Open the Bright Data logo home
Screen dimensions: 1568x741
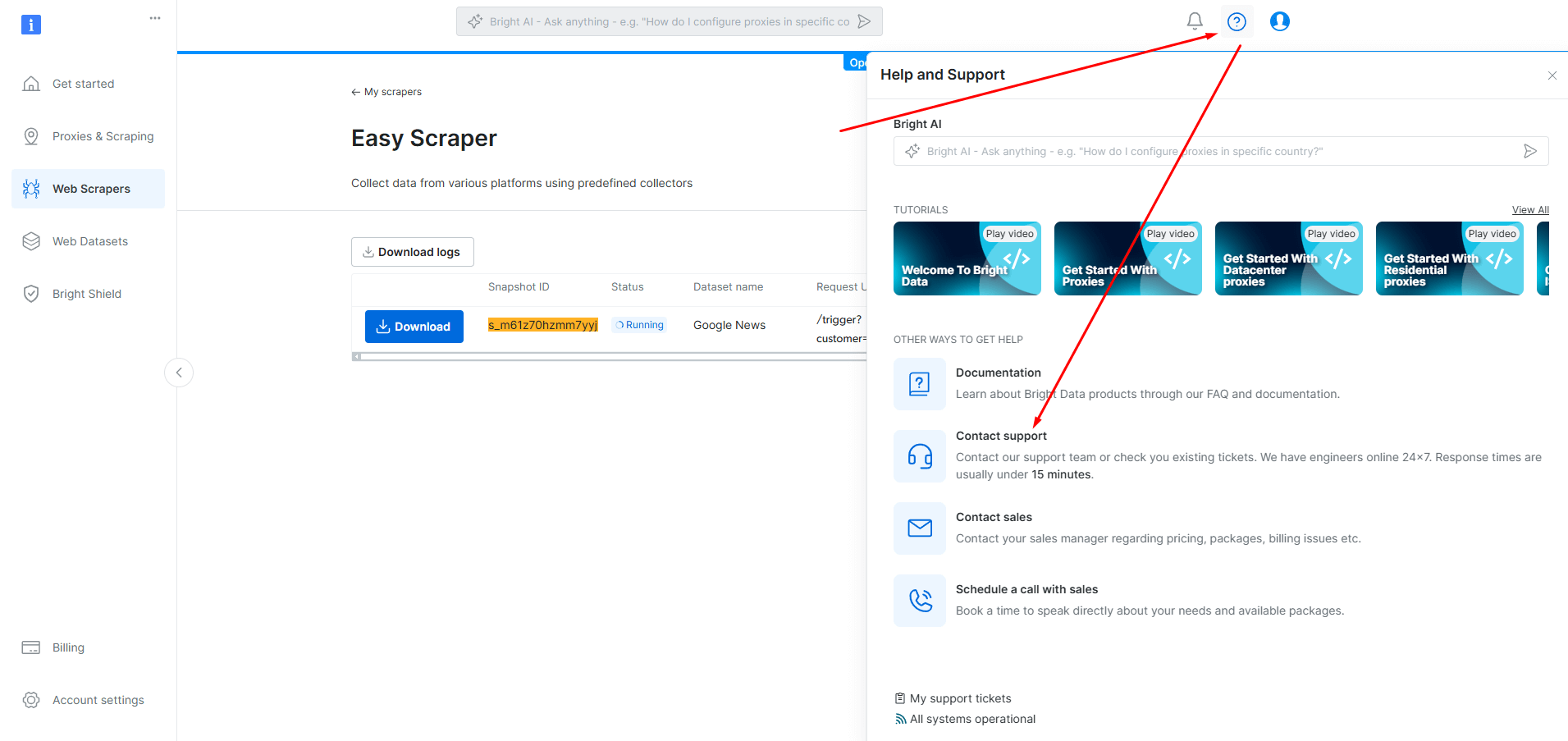[31, 25]
